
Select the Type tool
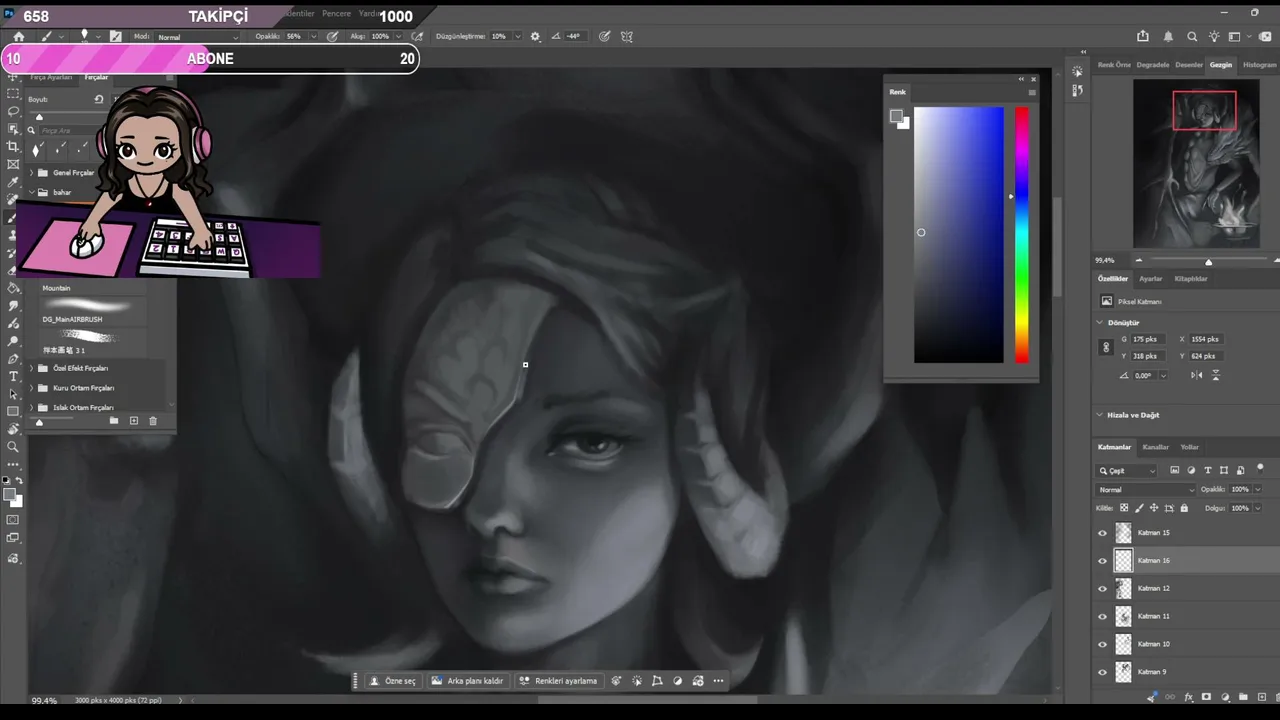click(x=13, y=376)
